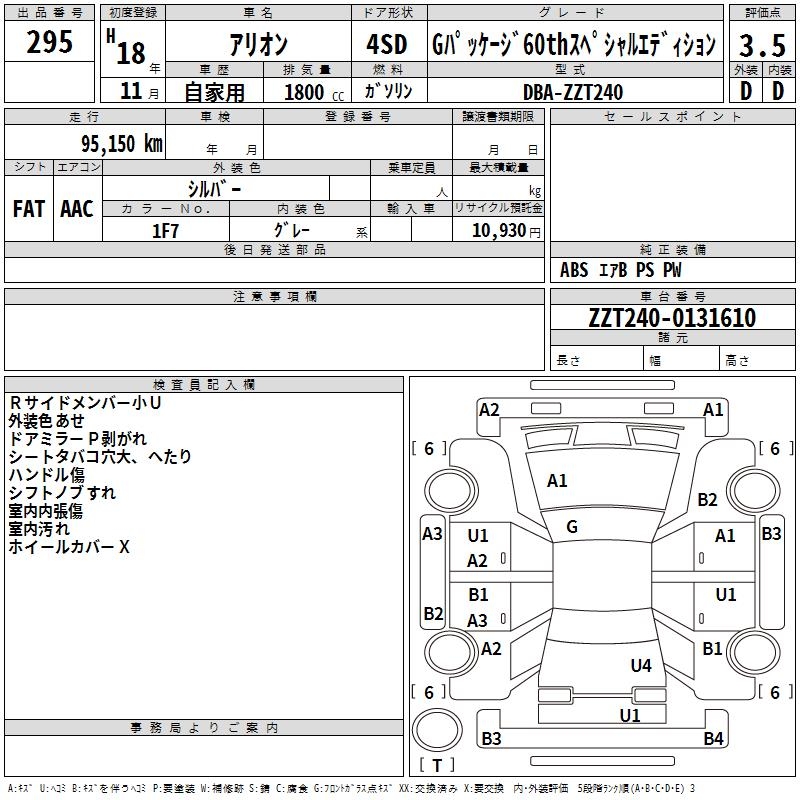800x800 pixels.
Task: Select the note ホイールカバーX
Action: tap(69, 547)
